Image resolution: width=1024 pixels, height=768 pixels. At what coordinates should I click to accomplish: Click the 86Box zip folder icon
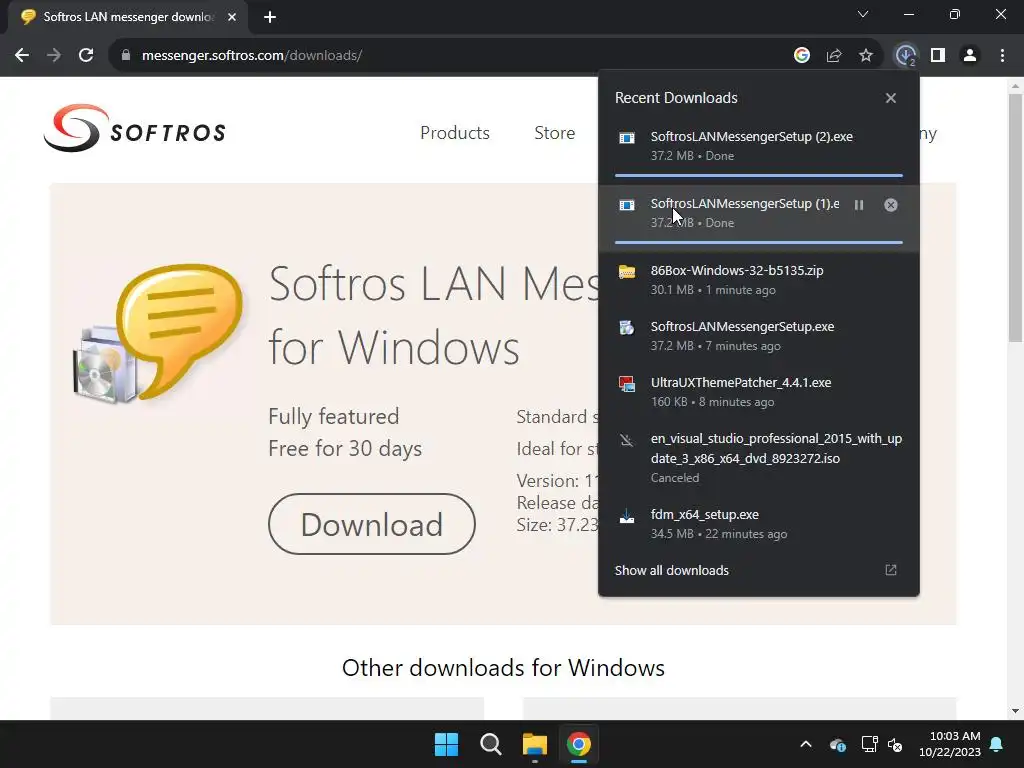[x=627, y=272]
